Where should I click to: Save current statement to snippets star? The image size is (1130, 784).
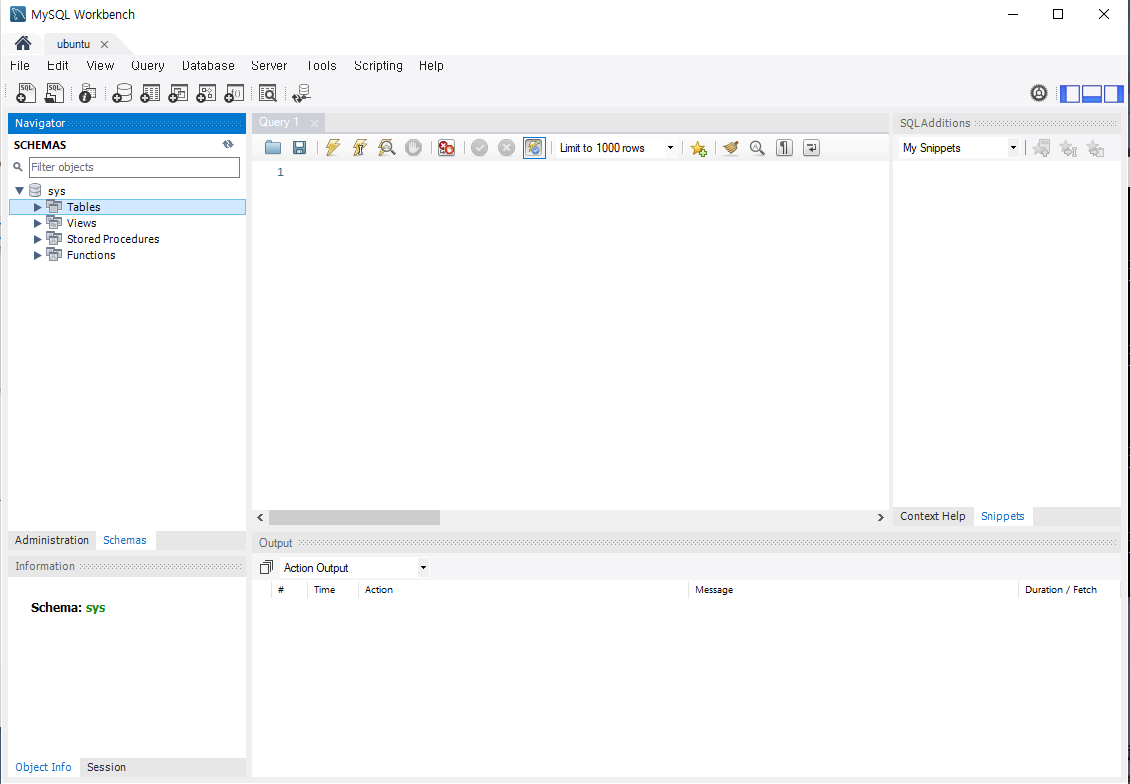(698, 148)
